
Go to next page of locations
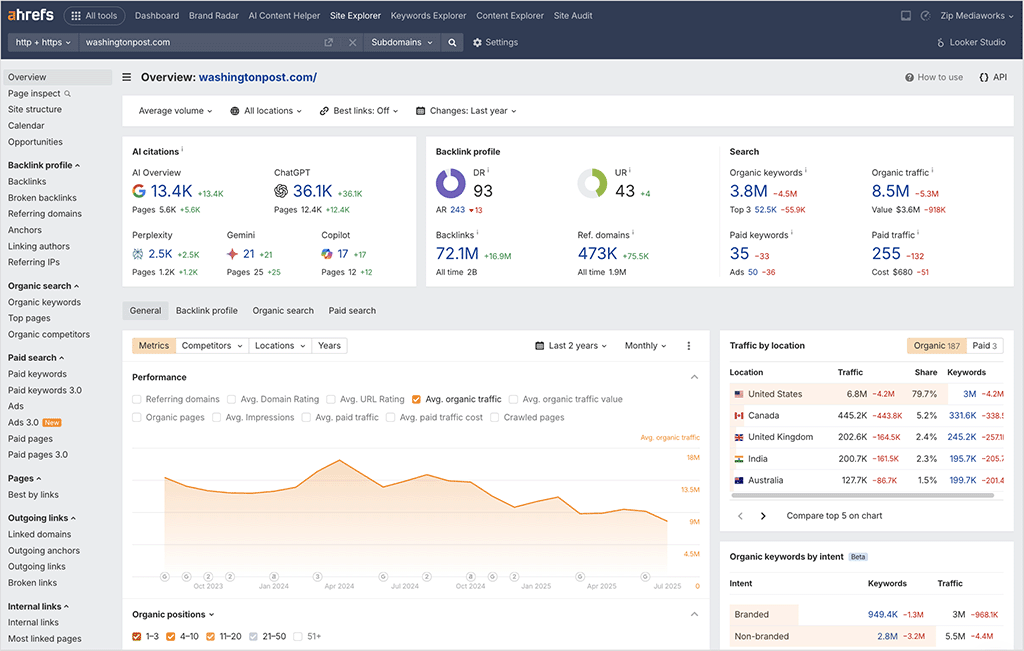point(763,516)
